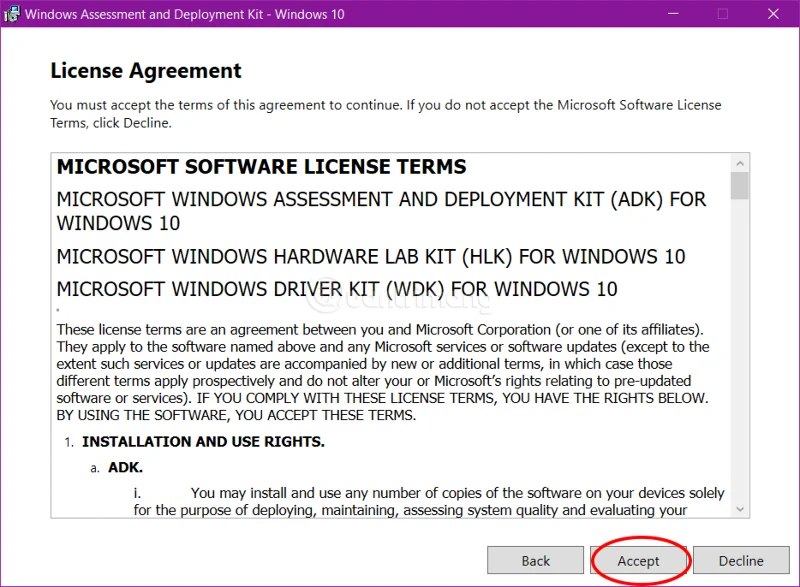The width and height of the screenshot is (800, 587).
Task: Go Back to the previous step
Action: (535, 560)
